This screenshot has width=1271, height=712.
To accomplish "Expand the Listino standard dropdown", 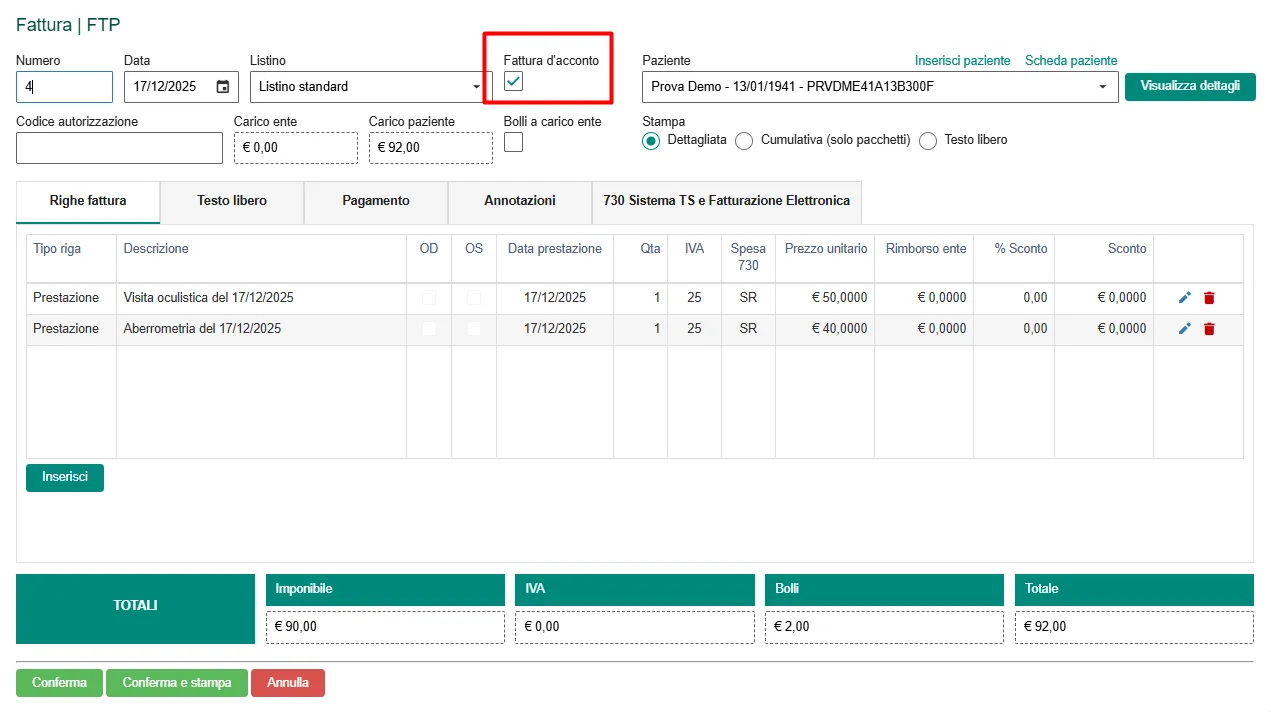I will click(476, 87).
